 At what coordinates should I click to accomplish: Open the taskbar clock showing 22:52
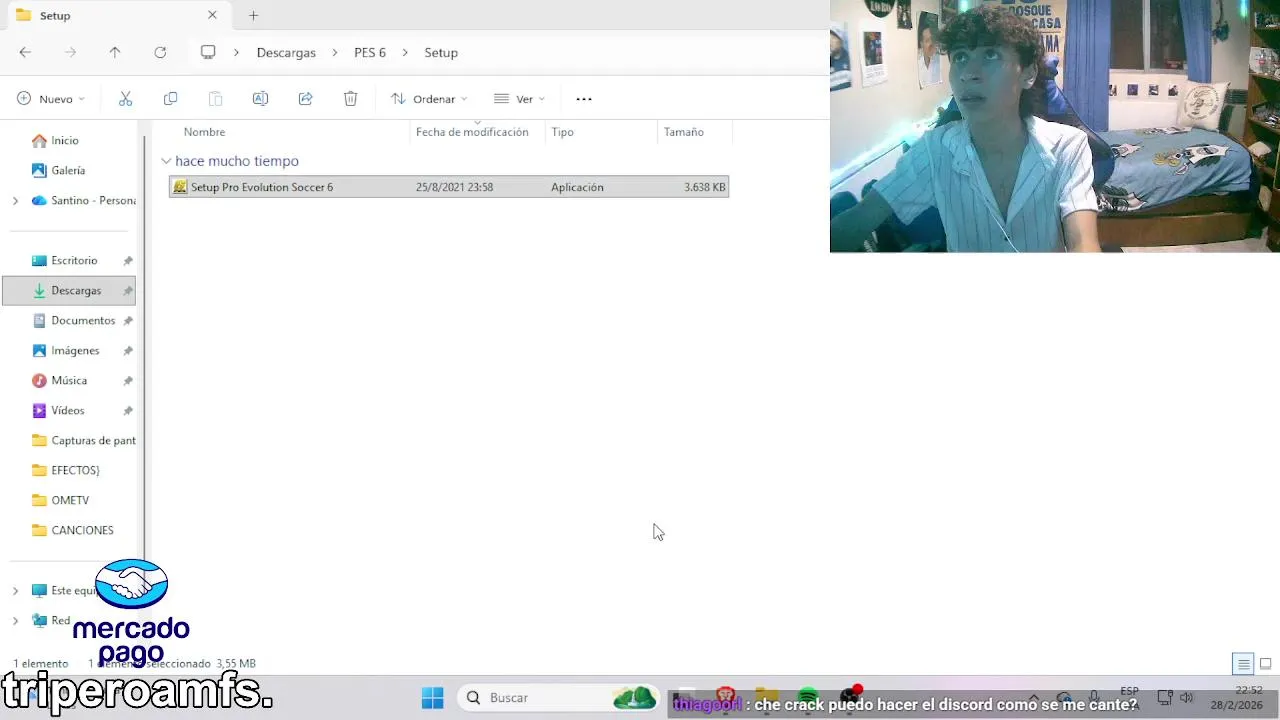(x=1237, y=697)
